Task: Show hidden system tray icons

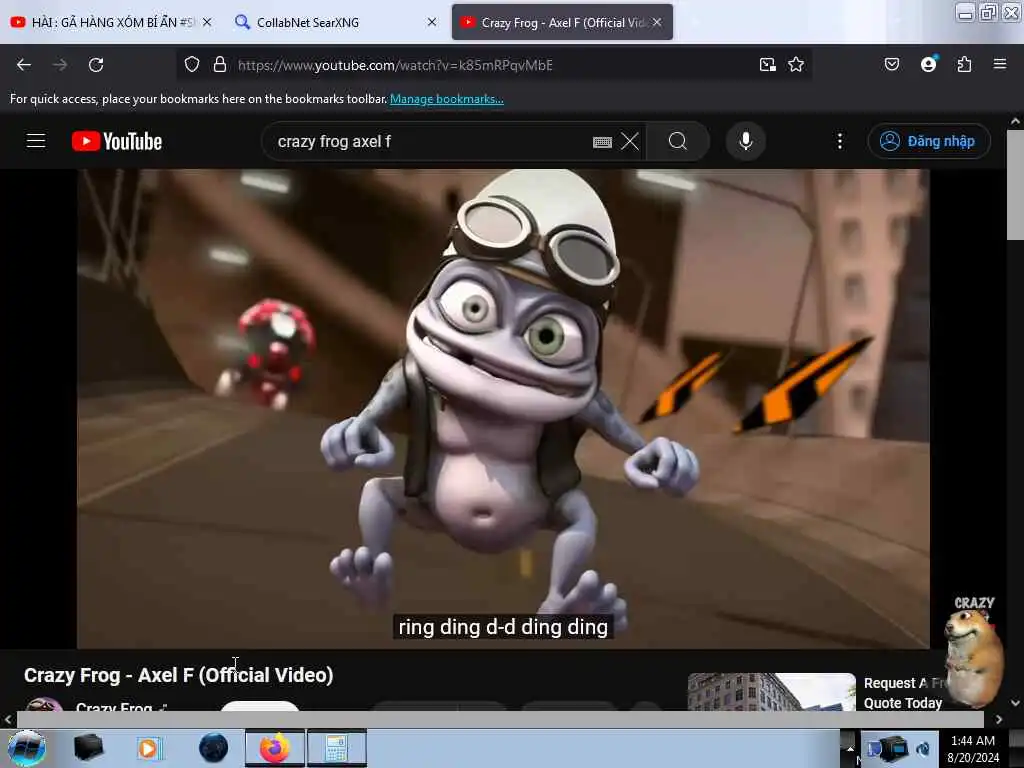Action: 850,748
